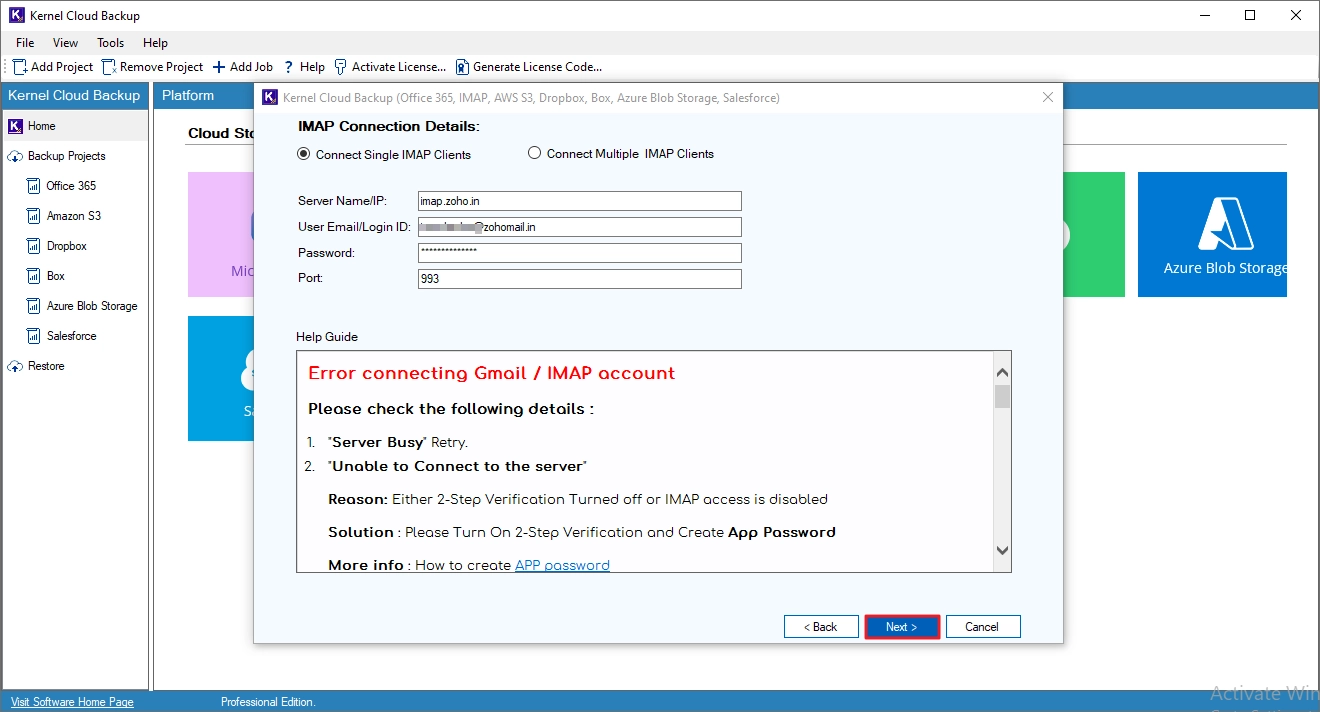Click Help Guide scroll down arrow
1320x712 pixels.
pos(1002,550)
